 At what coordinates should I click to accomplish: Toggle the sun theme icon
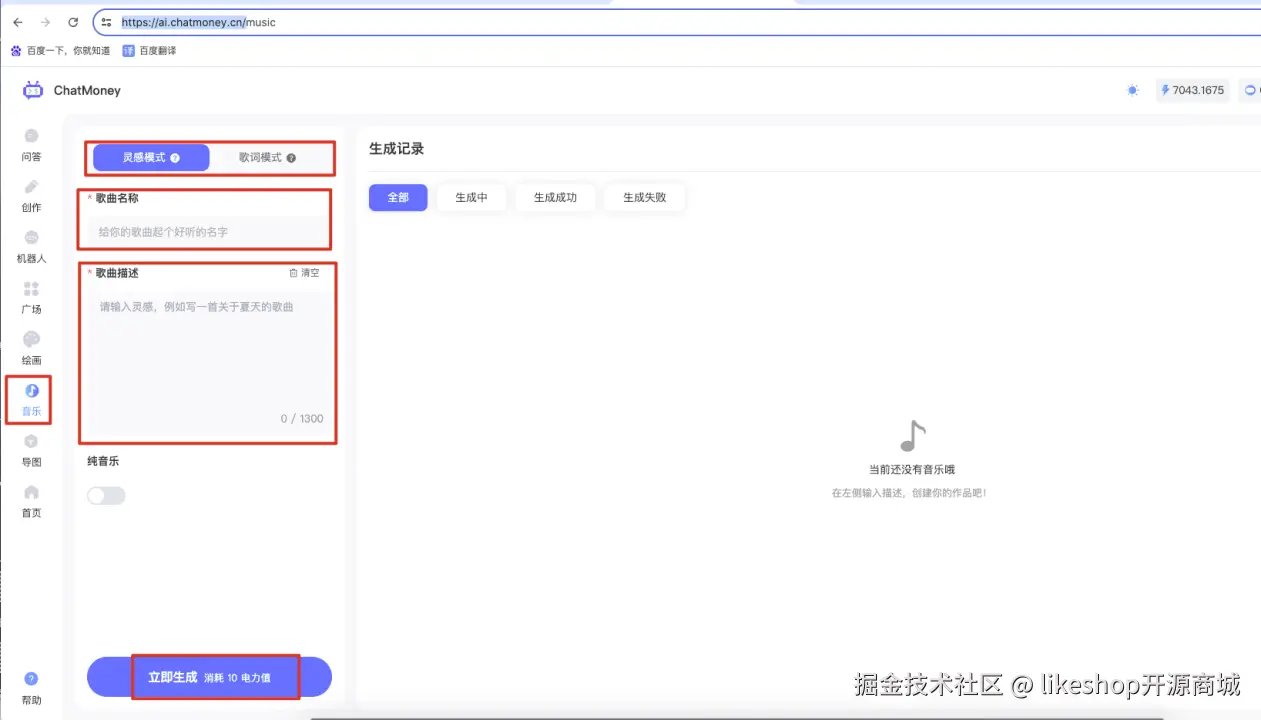point(1132,90)
